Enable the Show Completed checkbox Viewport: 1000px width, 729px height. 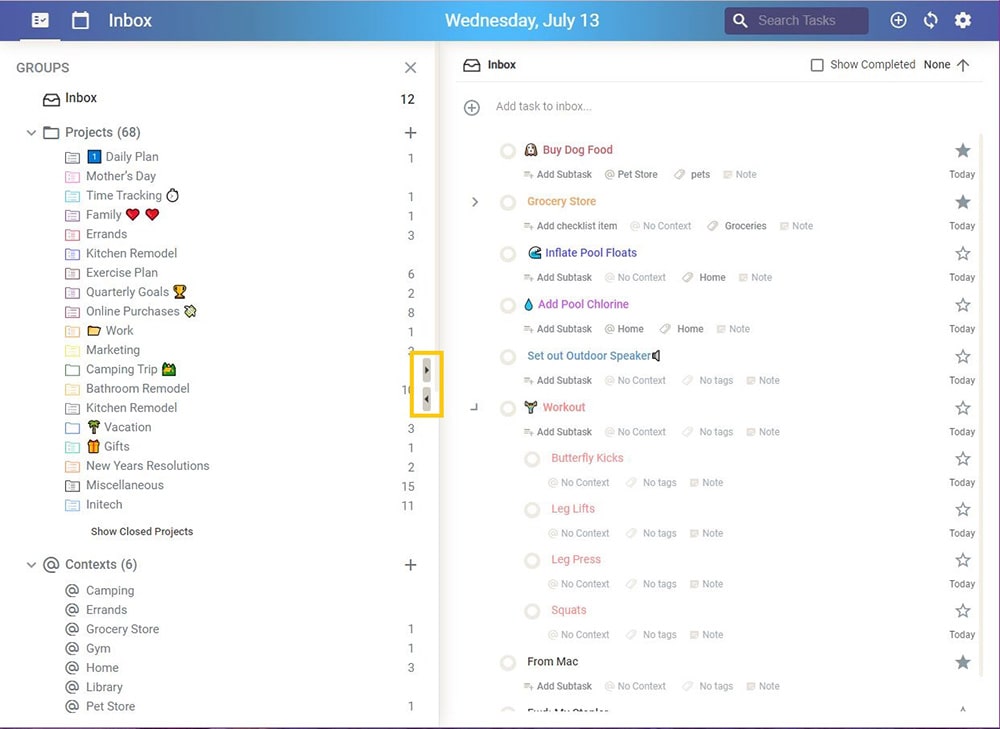point(817,65)
